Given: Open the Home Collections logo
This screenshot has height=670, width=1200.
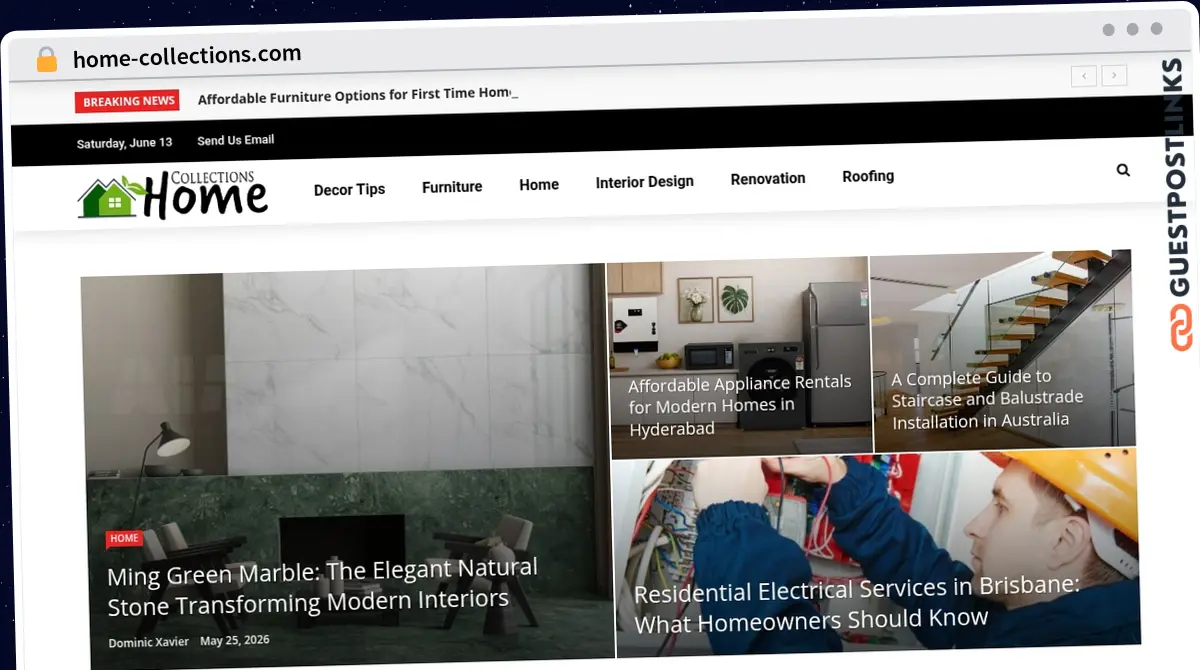Looking at the screenshot, I should coord(173,194).
